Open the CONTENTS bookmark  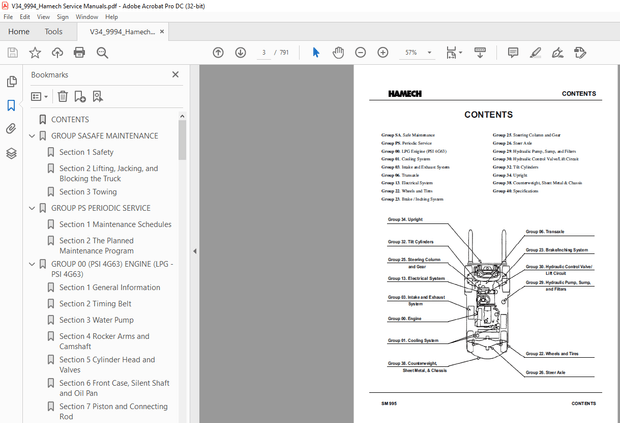pyautogui.click(x=70, y=119)
